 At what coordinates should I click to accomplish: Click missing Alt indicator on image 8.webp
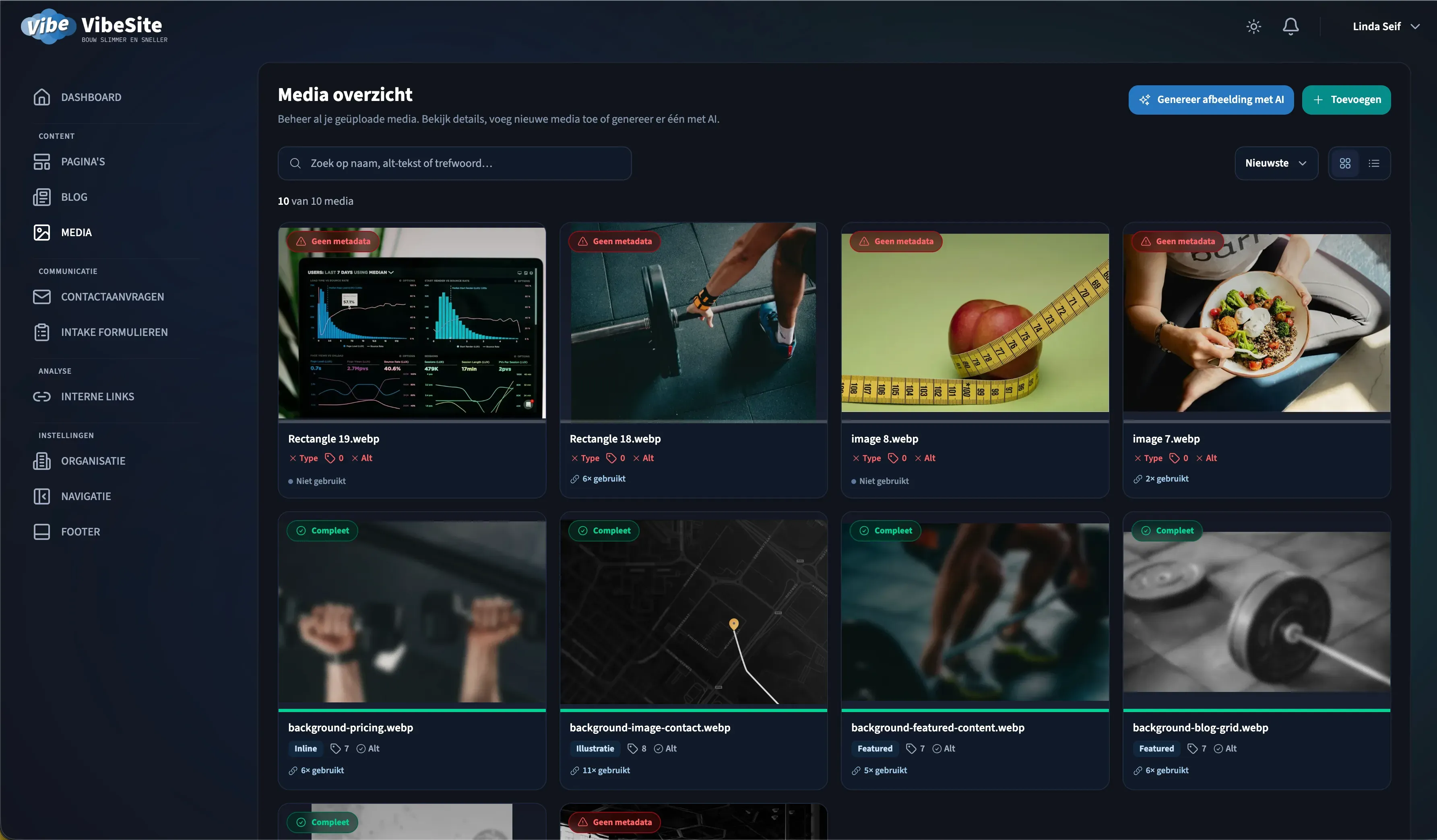coord(925,458)
